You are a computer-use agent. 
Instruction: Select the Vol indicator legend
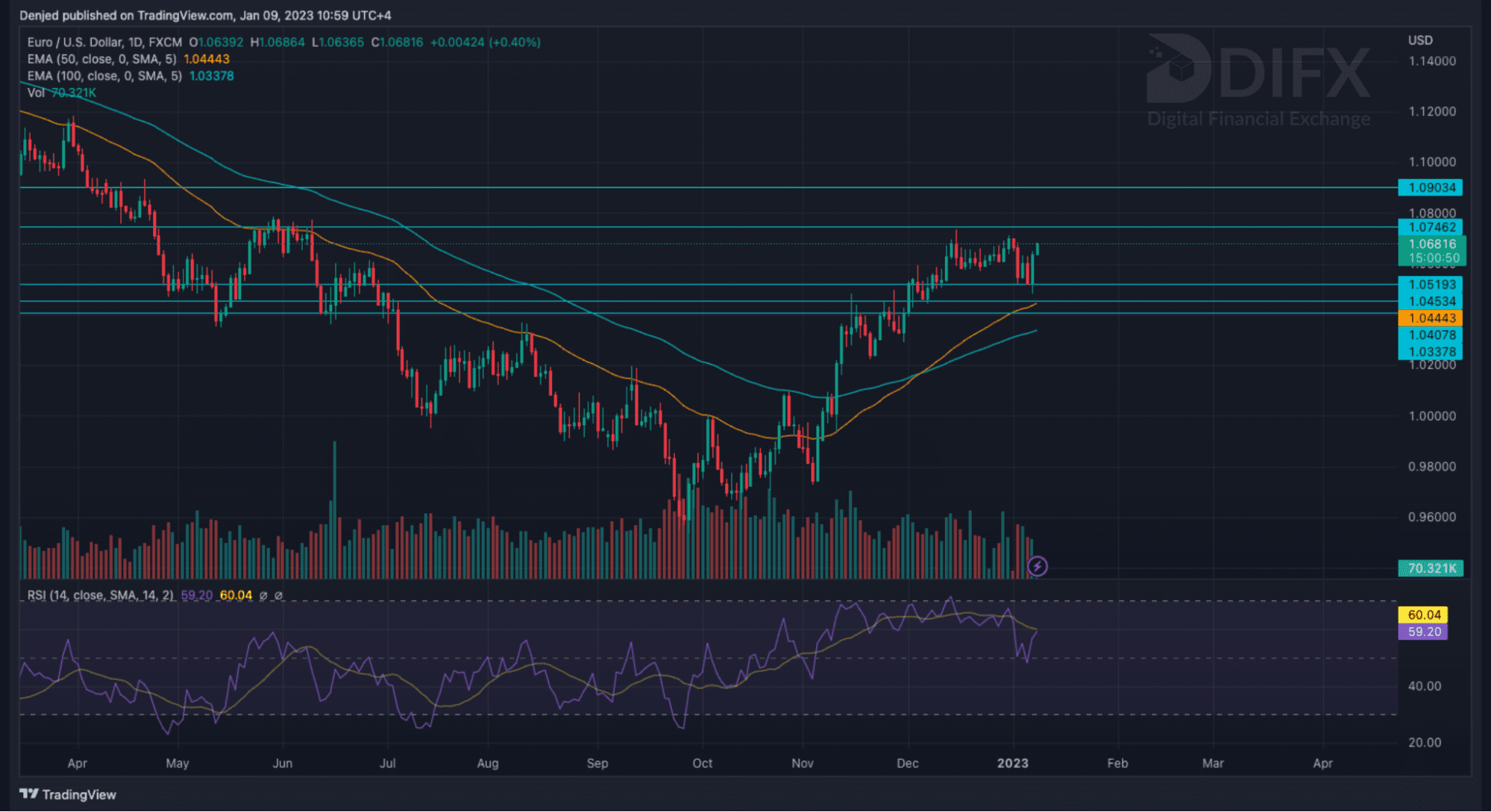coord(36,92)
